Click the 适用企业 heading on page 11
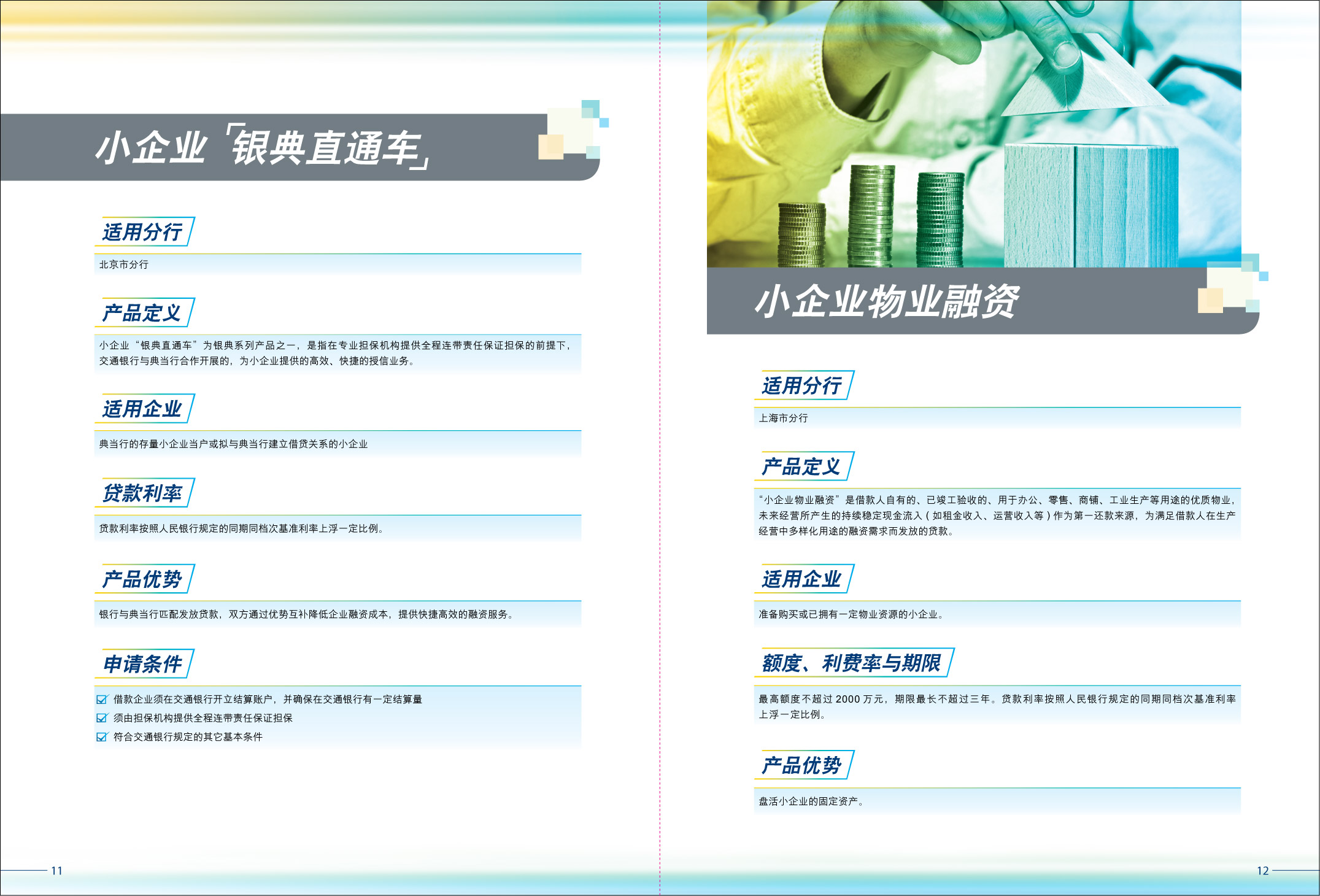 pyautogui.click(x=142, y=409)
